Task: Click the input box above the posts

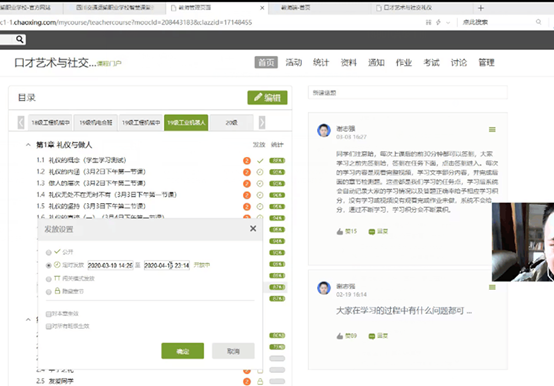Action: (x=408, y=93)
